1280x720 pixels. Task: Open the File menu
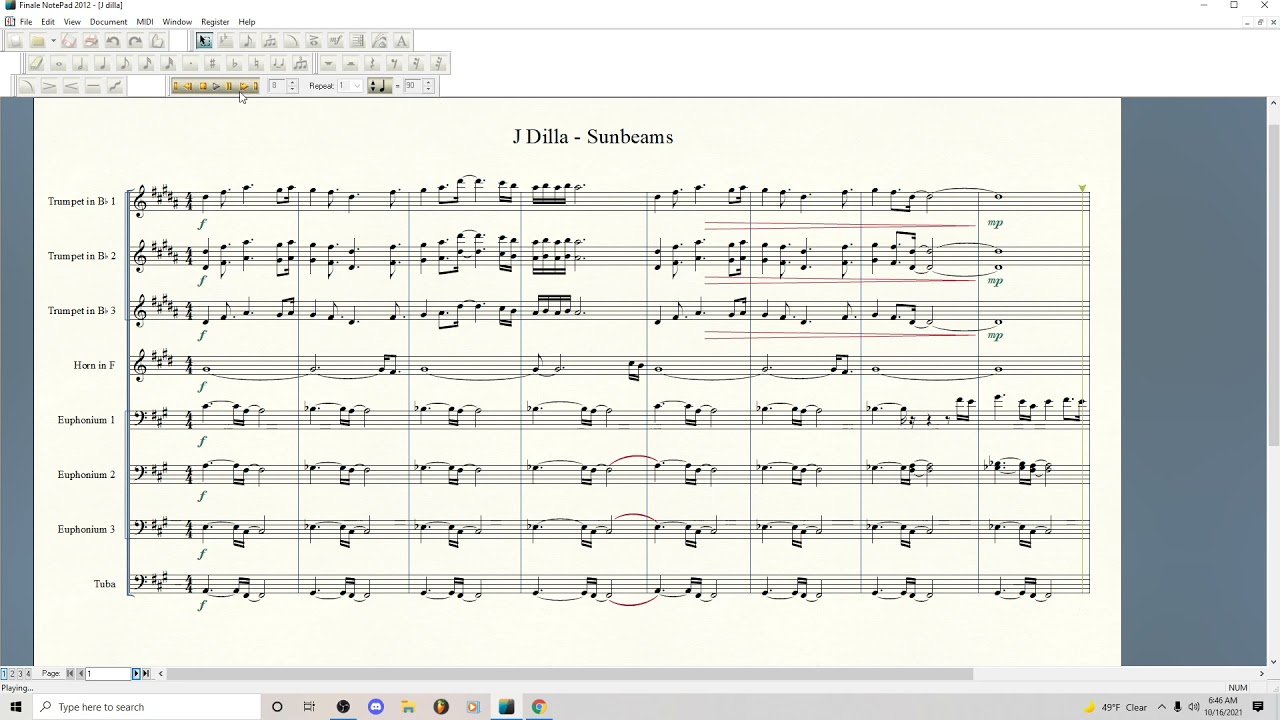(x=26, y=22)
